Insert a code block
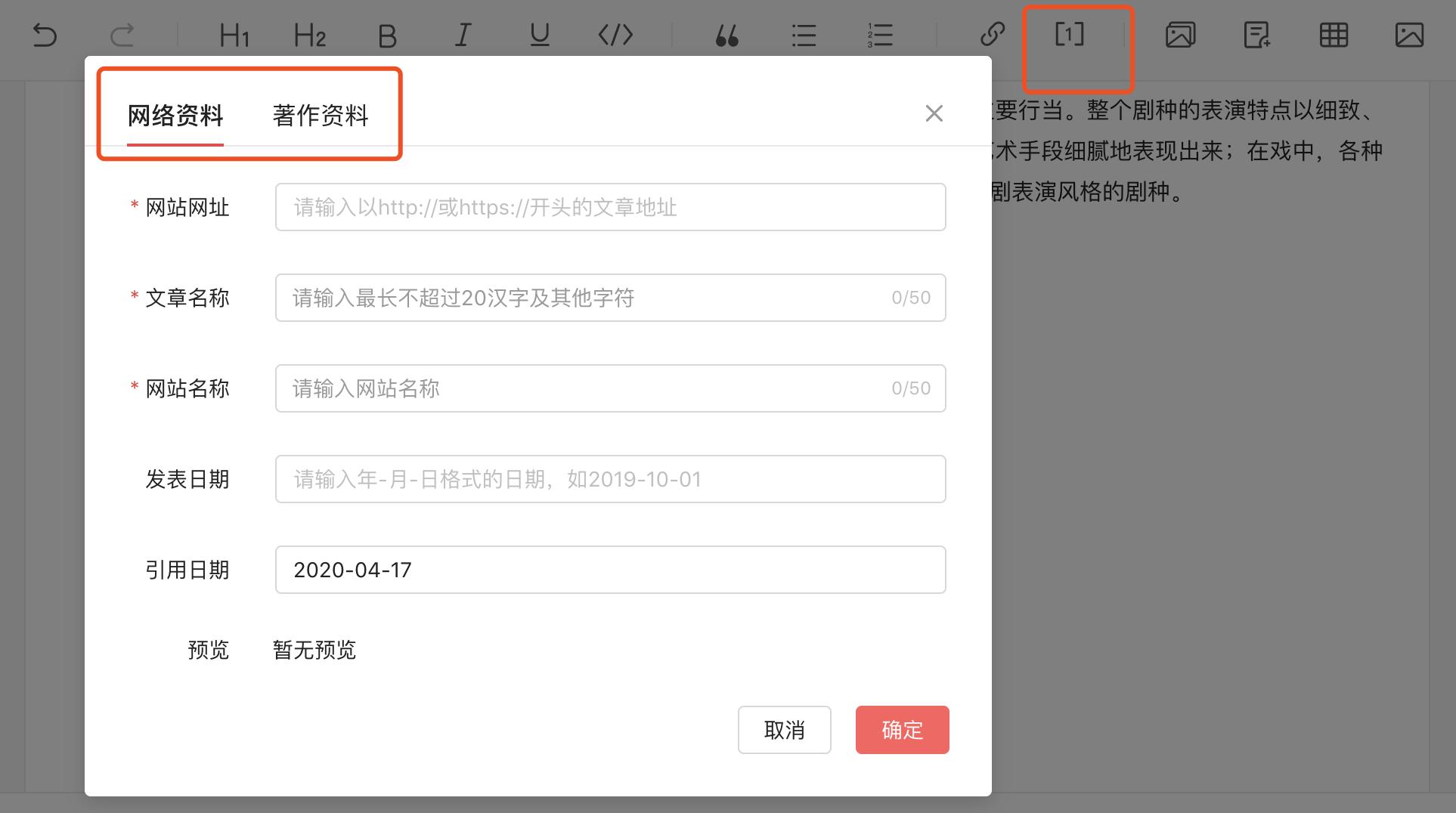 (615, 36)
